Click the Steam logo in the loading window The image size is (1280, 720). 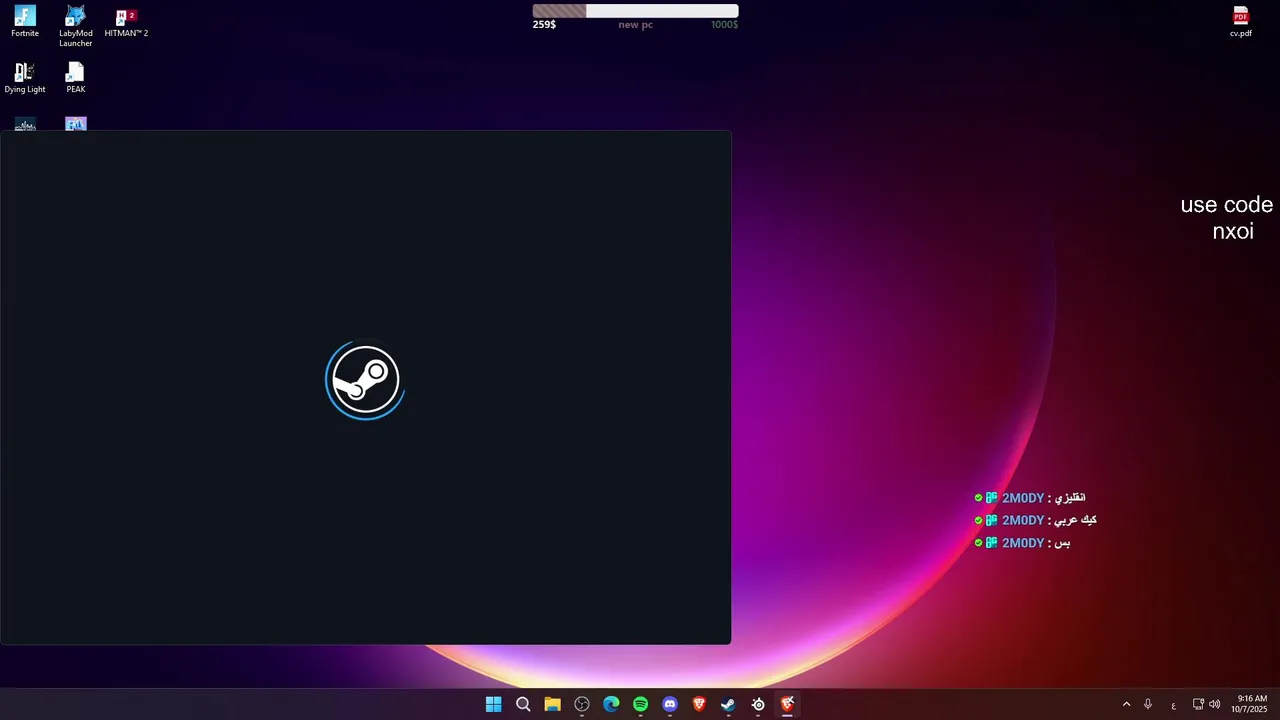(365, 380)
